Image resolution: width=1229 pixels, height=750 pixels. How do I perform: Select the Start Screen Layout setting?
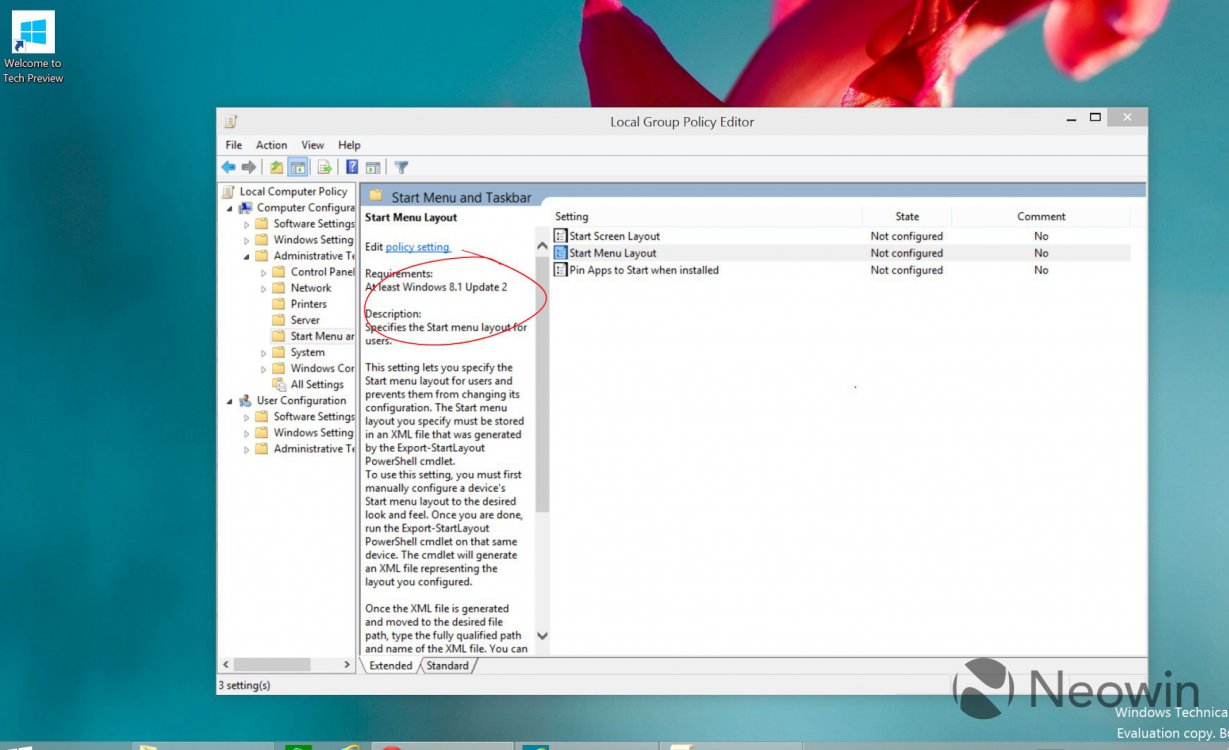(614, 236)
